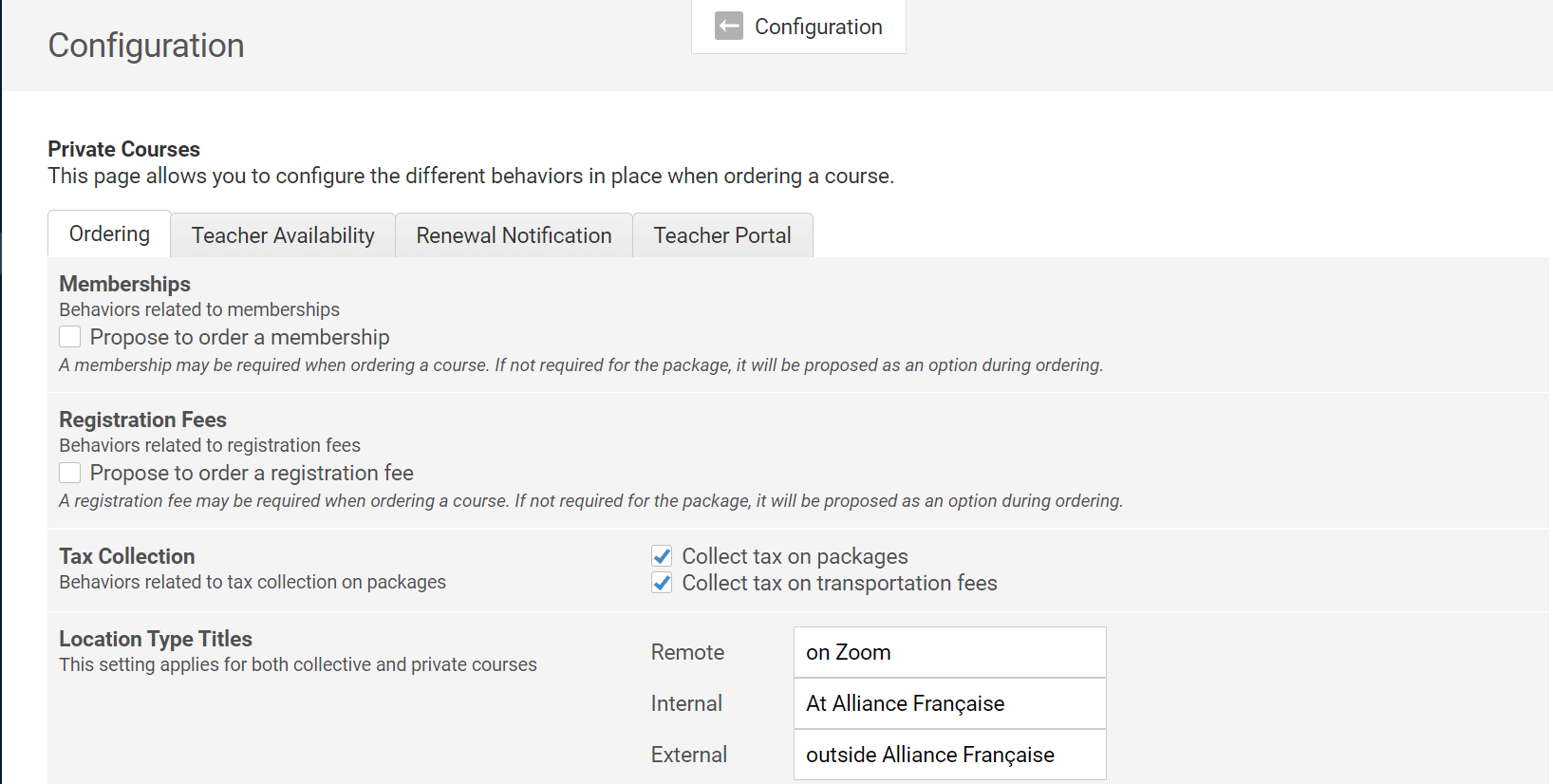The width and height of the screenshot is (1553, 784).
Task: Go to the Teacher Portal tab
Action: click(722, 235)
